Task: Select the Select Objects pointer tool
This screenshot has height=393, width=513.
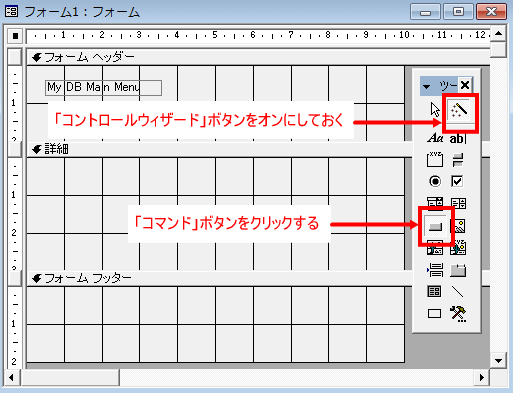Action: [435, 109]
